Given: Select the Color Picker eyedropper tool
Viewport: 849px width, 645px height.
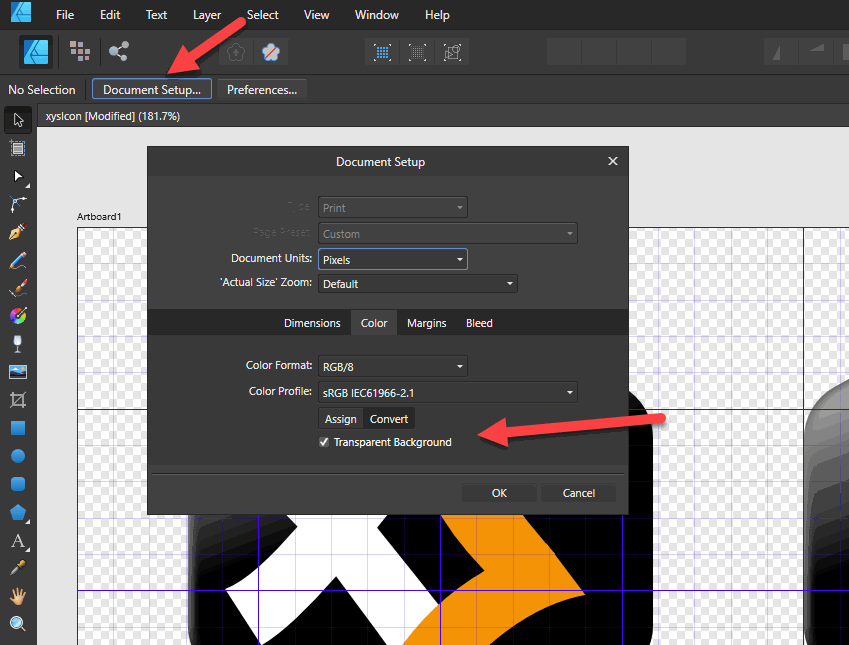Looking at the screenshot, I should [x=18, y=568].
